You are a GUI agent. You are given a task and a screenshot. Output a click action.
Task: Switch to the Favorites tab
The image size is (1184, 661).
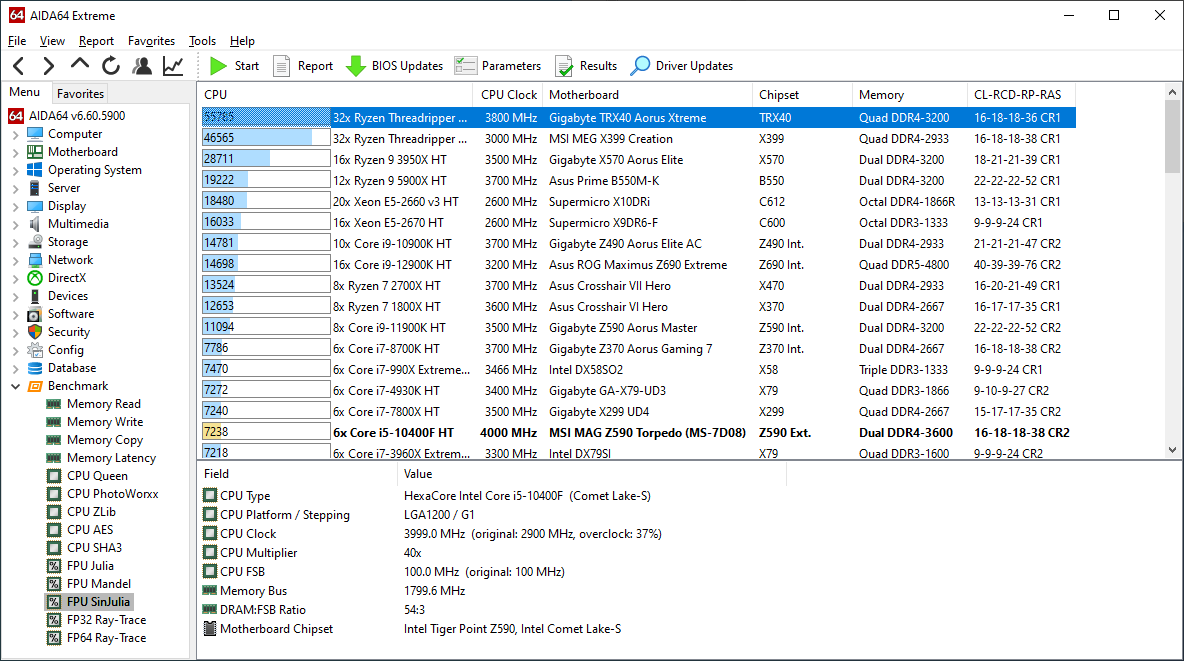coord(80,93)
